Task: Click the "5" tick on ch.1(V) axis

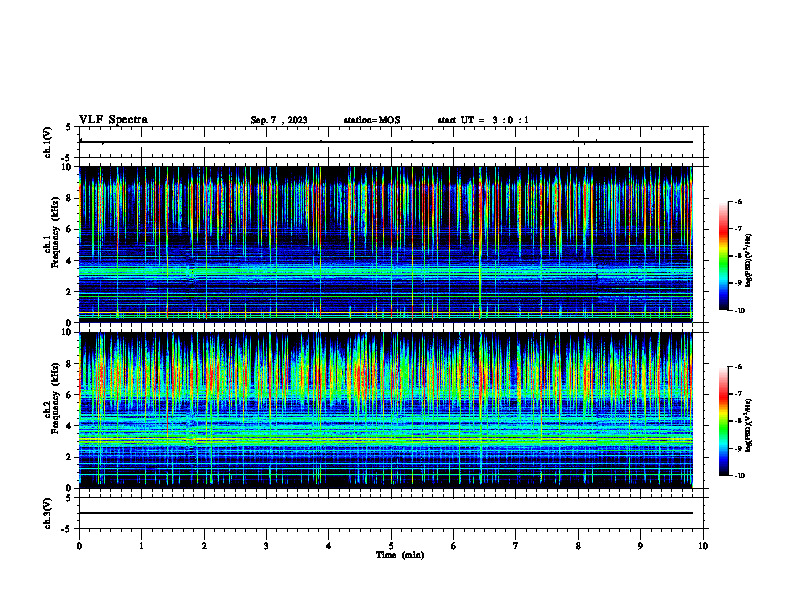Action: click(68, 127)
